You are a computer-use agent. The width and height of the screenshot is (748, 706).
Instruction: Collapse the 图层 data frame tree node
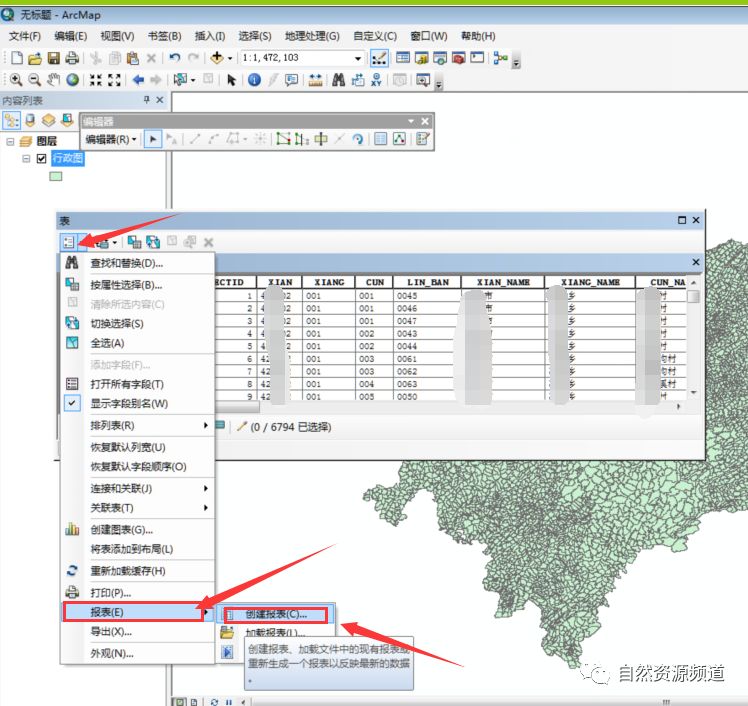coord(10,142)
